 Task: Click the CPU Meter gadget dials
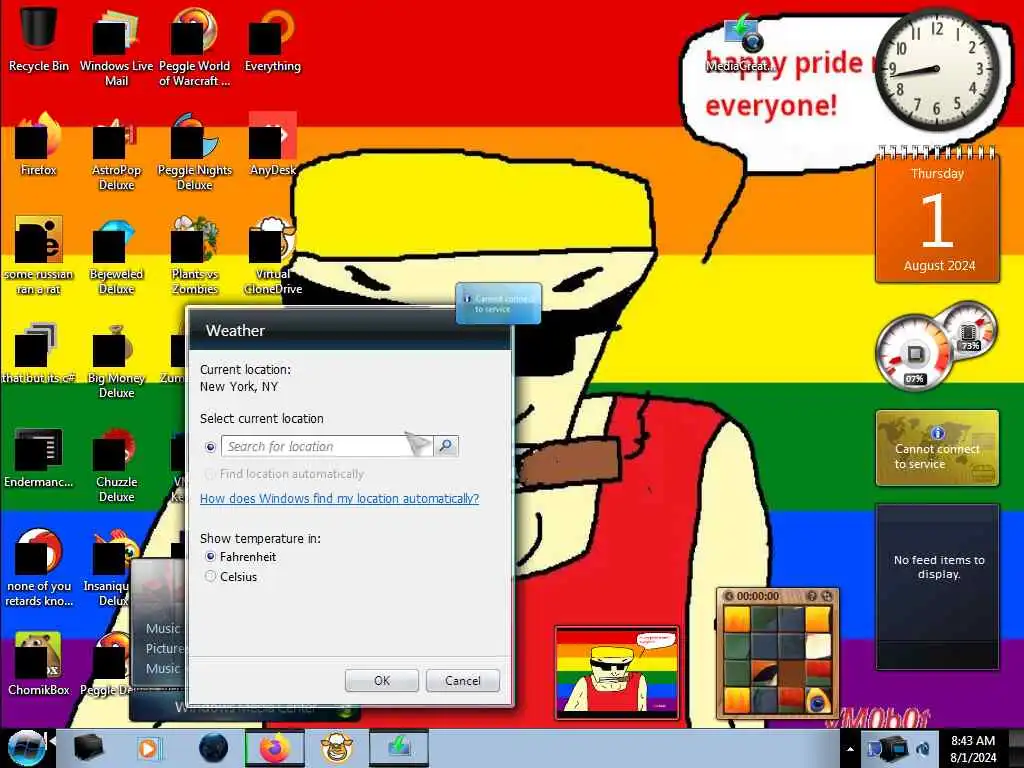click(936, 345)
